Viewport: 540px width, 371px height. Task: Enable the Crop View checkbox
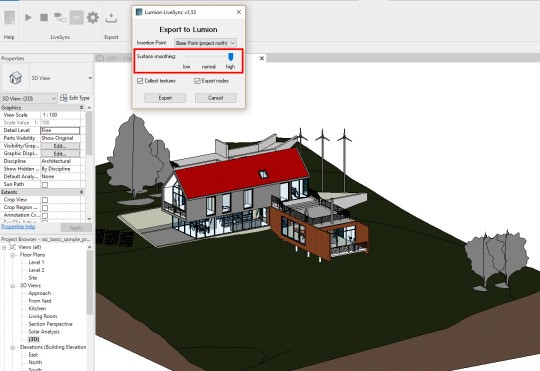tap(45, 200)
